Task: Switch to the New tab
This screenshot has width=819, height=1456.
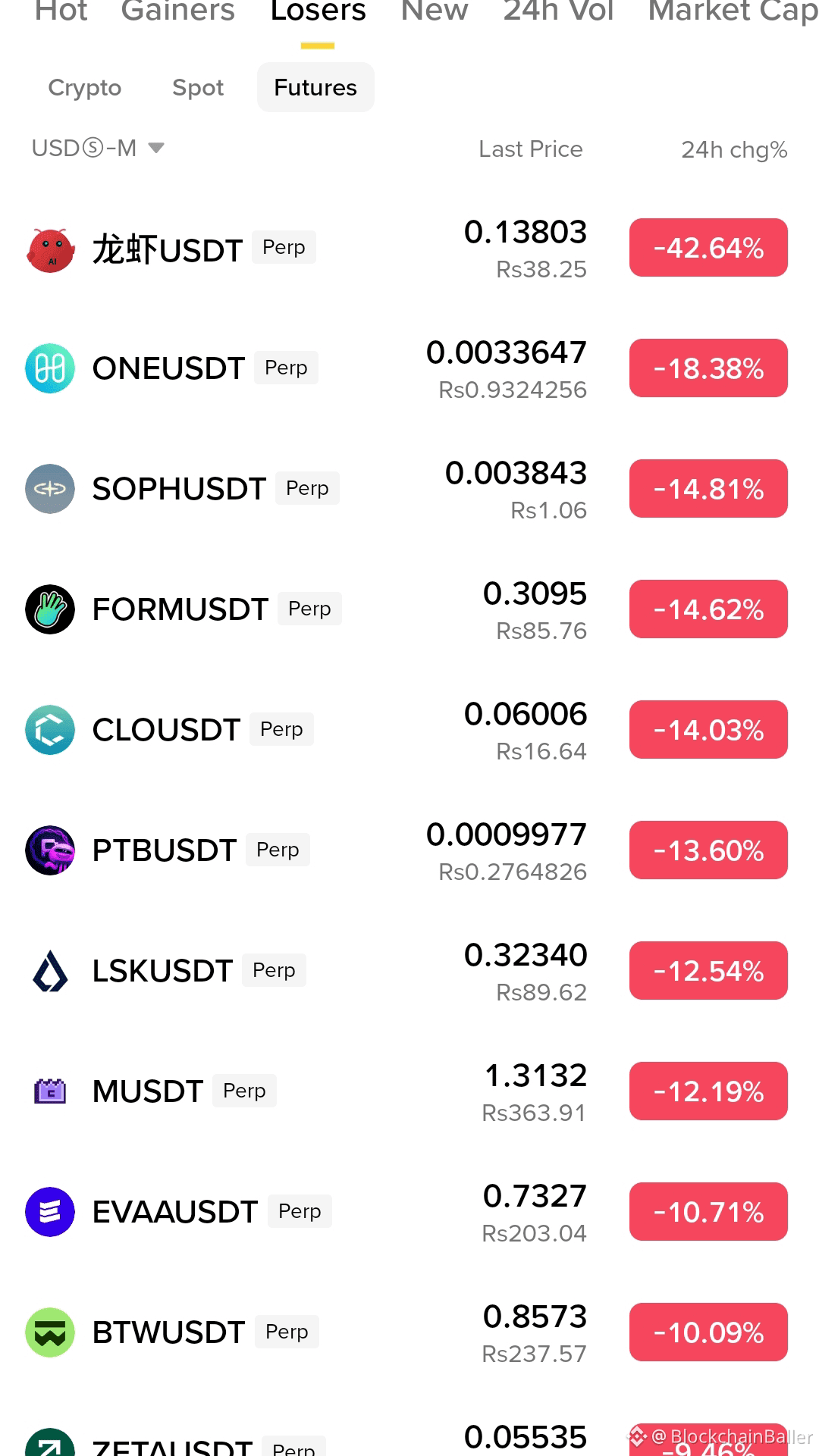Action: (435, 11)
